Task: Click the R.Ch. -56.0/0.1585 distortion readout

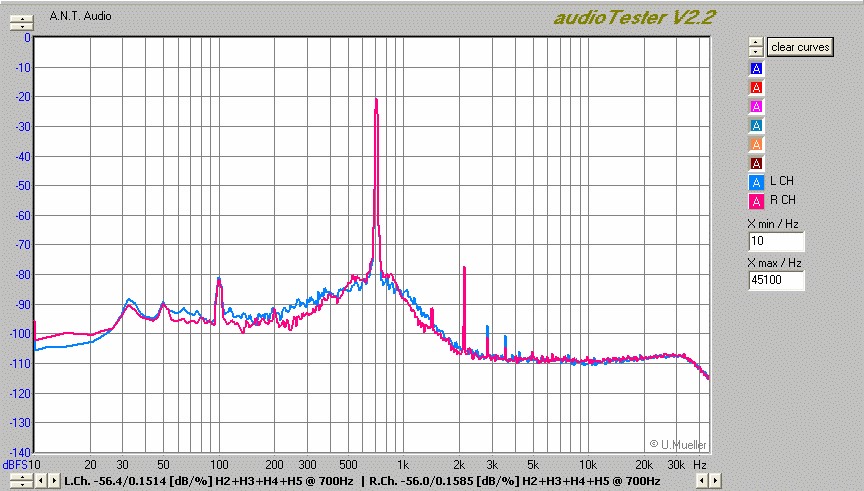Action: click(515, 481)
